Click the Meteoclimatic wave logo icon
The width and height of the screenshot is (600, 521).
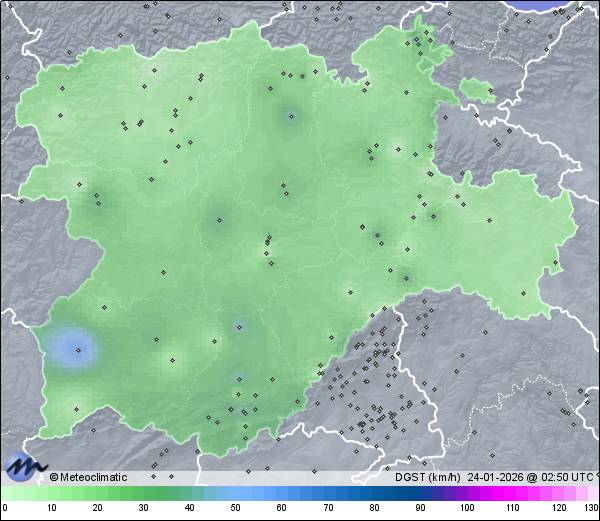(24, 466)
